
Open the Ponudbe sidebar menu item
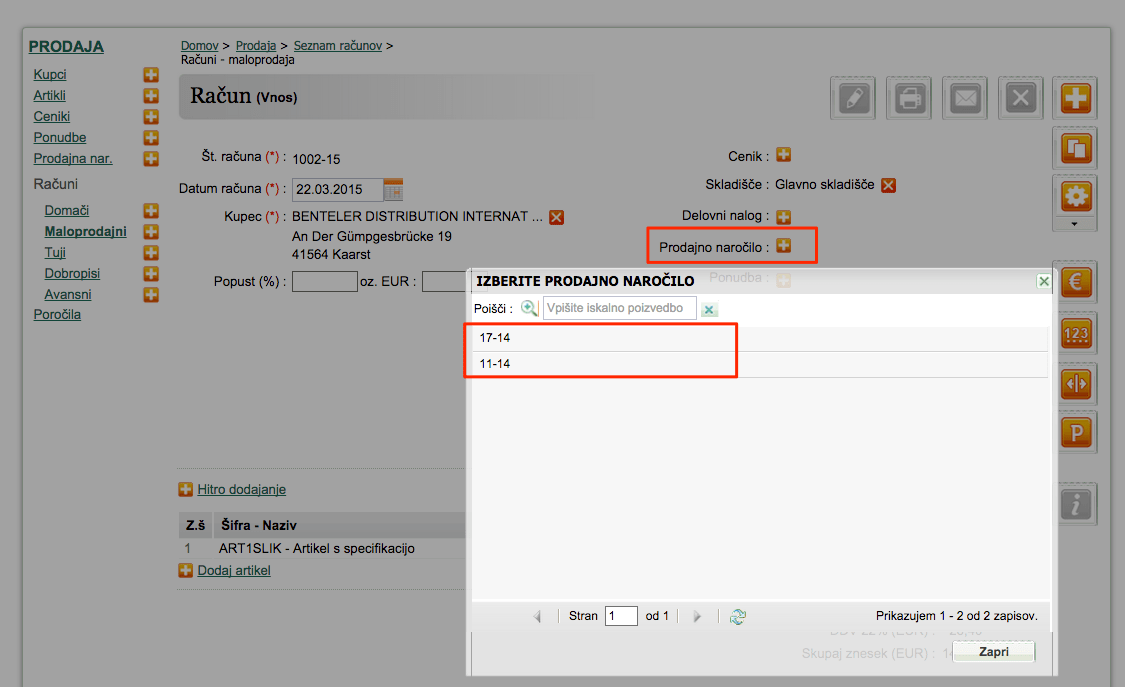pyautogui.click(x=60, y=138)
